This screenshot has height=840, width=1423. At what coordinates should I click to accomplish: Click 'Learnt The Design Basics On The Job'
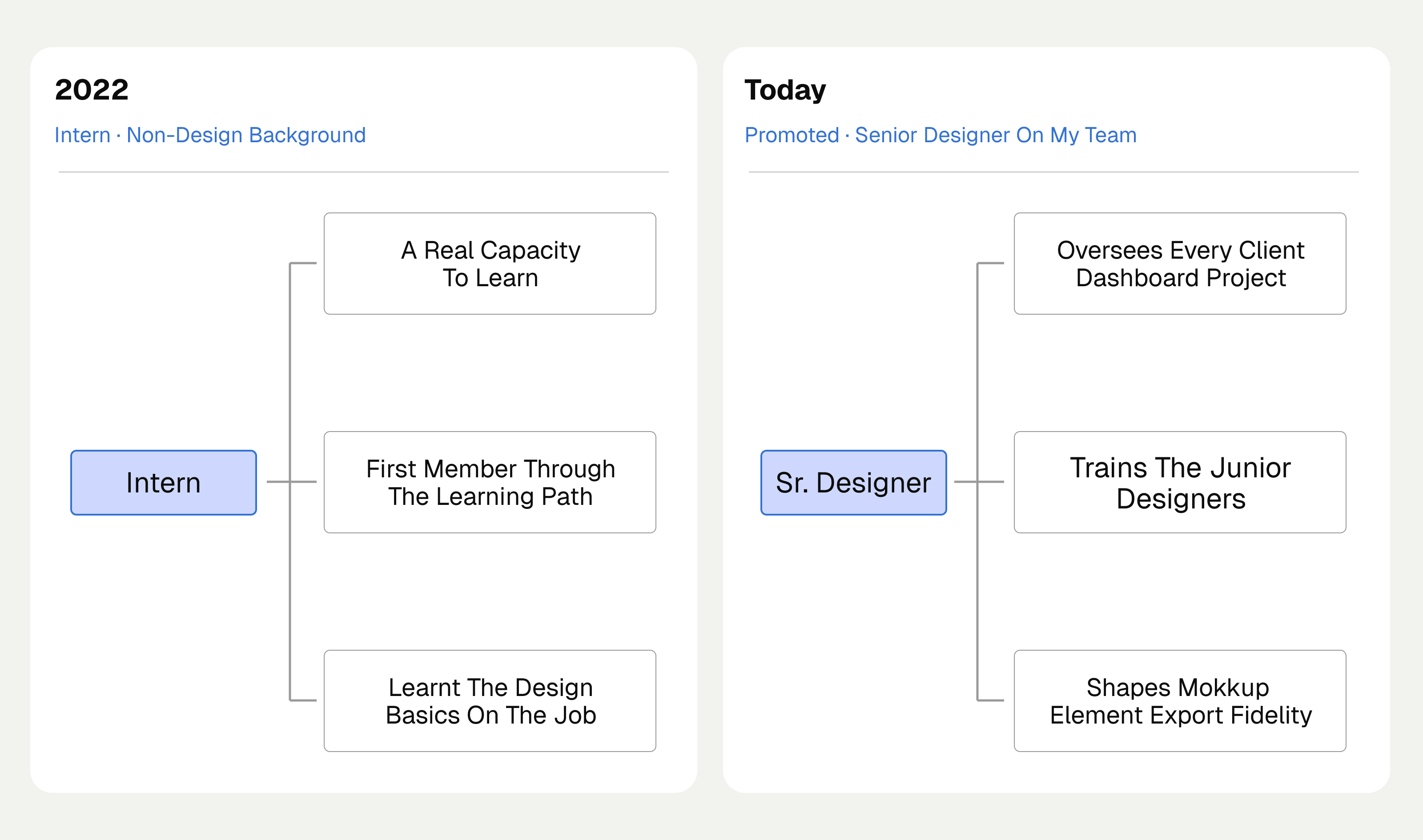point(490,701)
